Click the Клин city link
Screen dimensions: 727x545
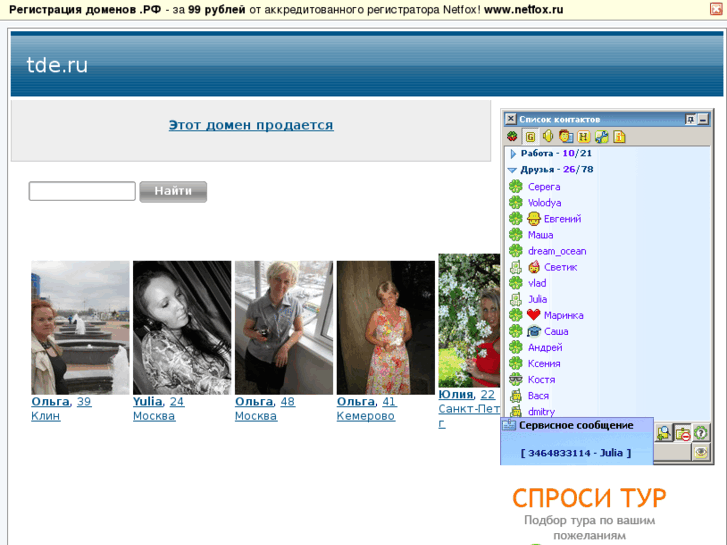pos(45,416)
